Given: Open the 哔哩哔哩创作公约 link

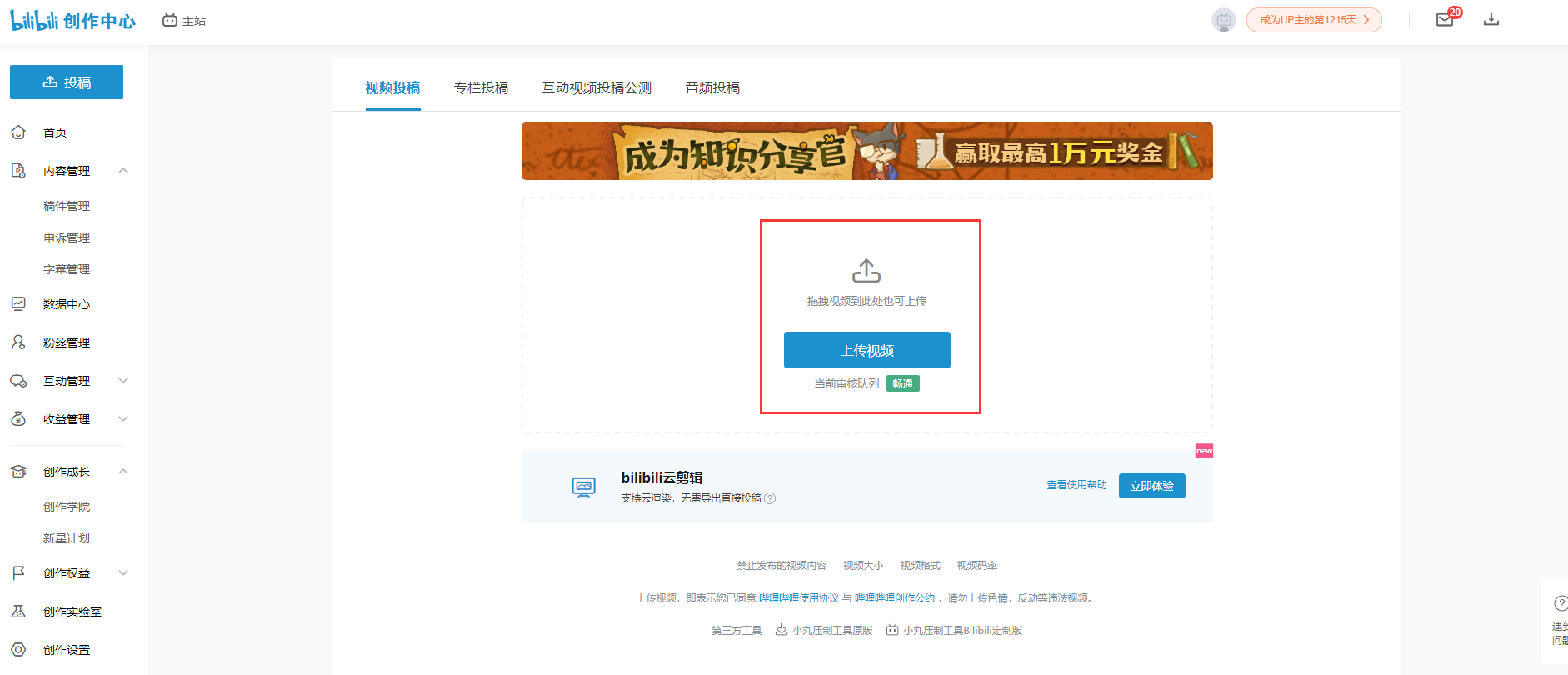Looking at the screenshot, I should [894, 598].
